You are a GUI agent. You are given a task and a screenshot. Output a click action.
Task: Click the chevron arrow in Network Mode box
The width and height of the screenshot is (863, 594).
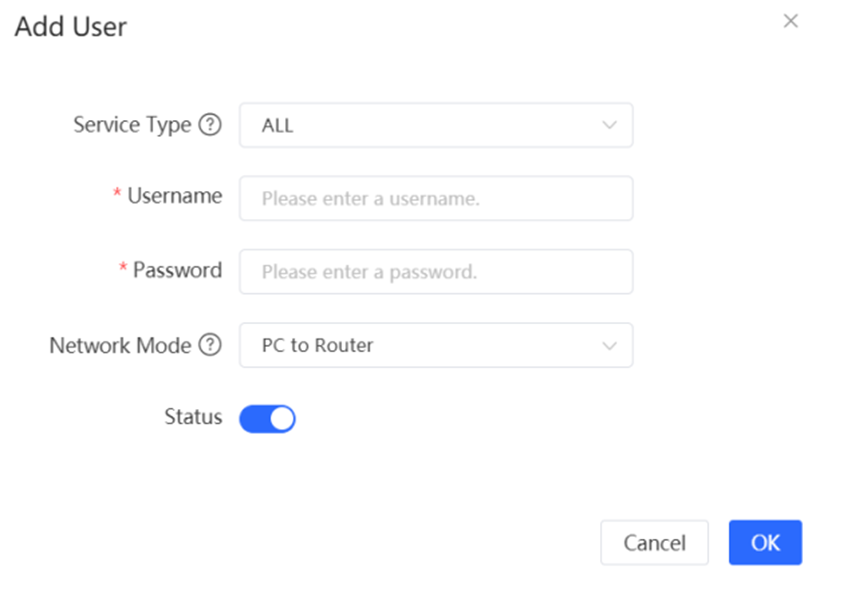pos(609,346)
